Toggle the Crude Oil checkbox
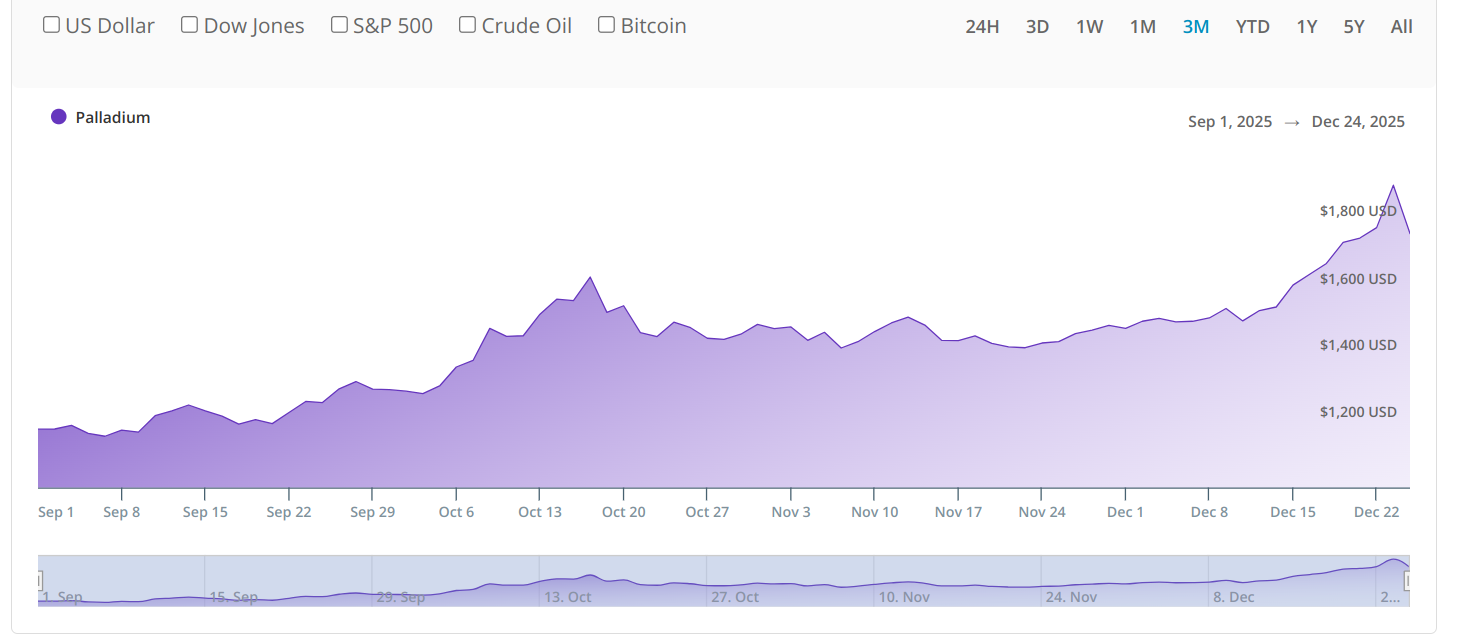1463x637 pixels. pos(467,25)
